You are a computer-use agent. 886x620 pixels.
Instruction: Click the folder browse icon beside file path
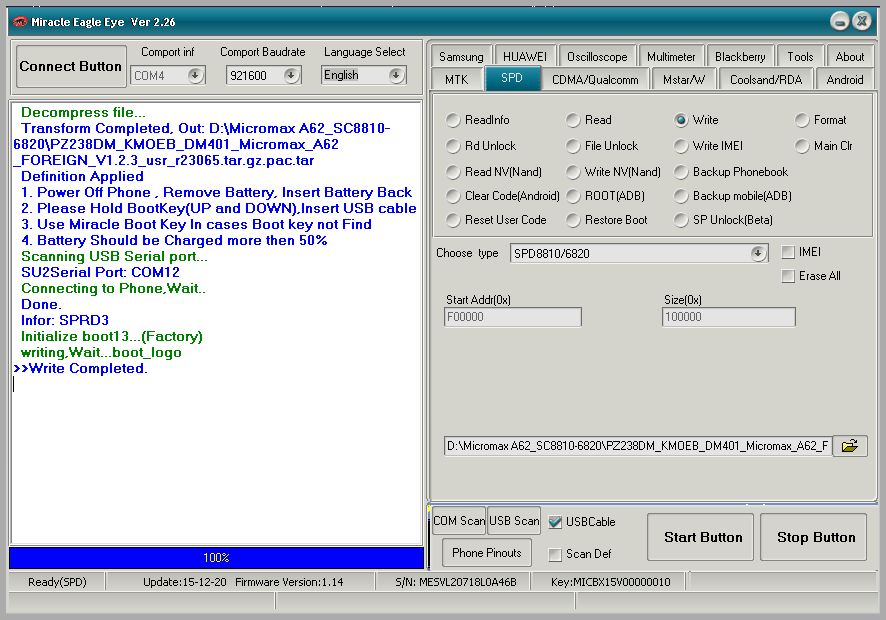850,446
